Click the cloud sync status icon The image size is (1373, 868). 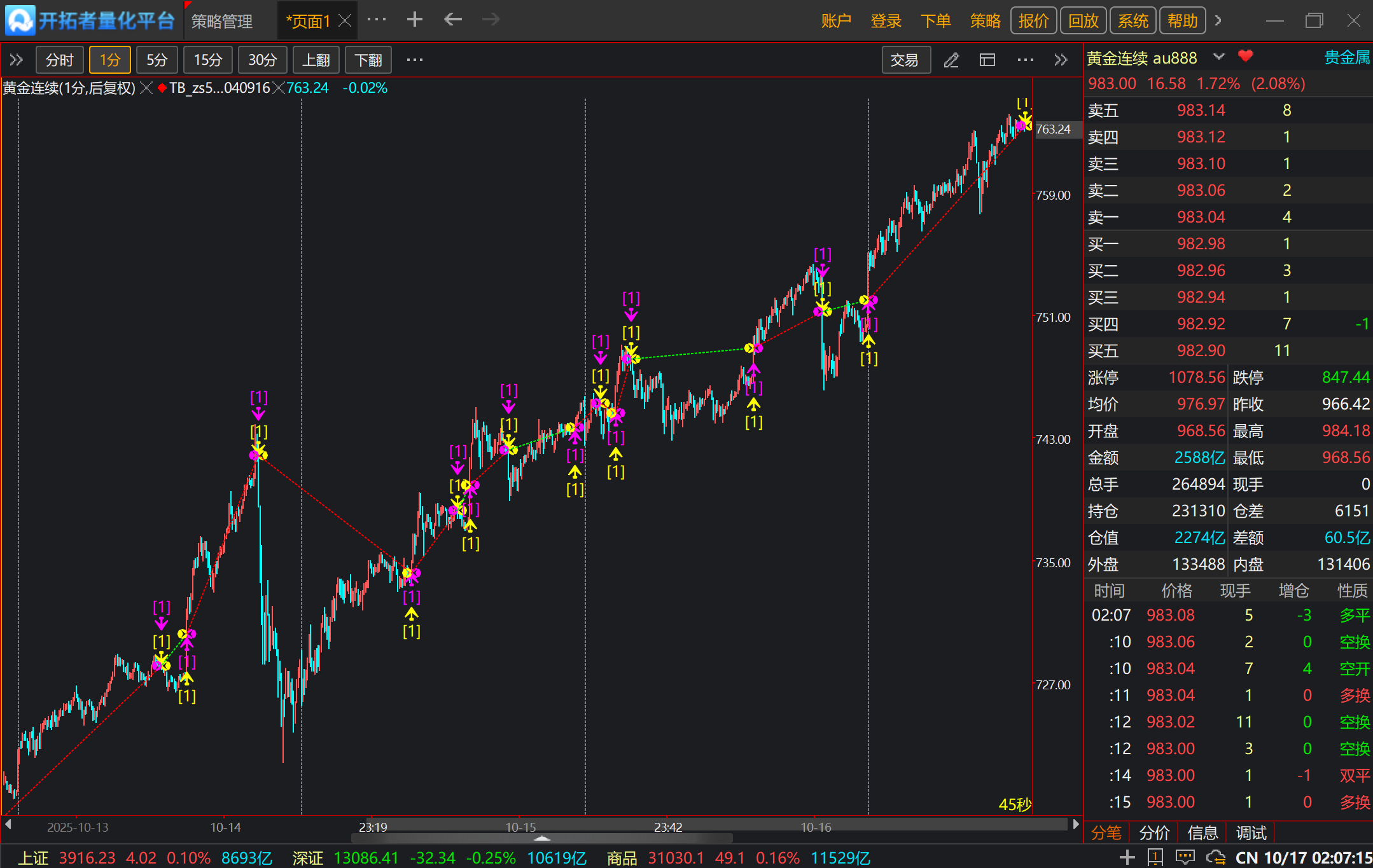pos(1215,857)
